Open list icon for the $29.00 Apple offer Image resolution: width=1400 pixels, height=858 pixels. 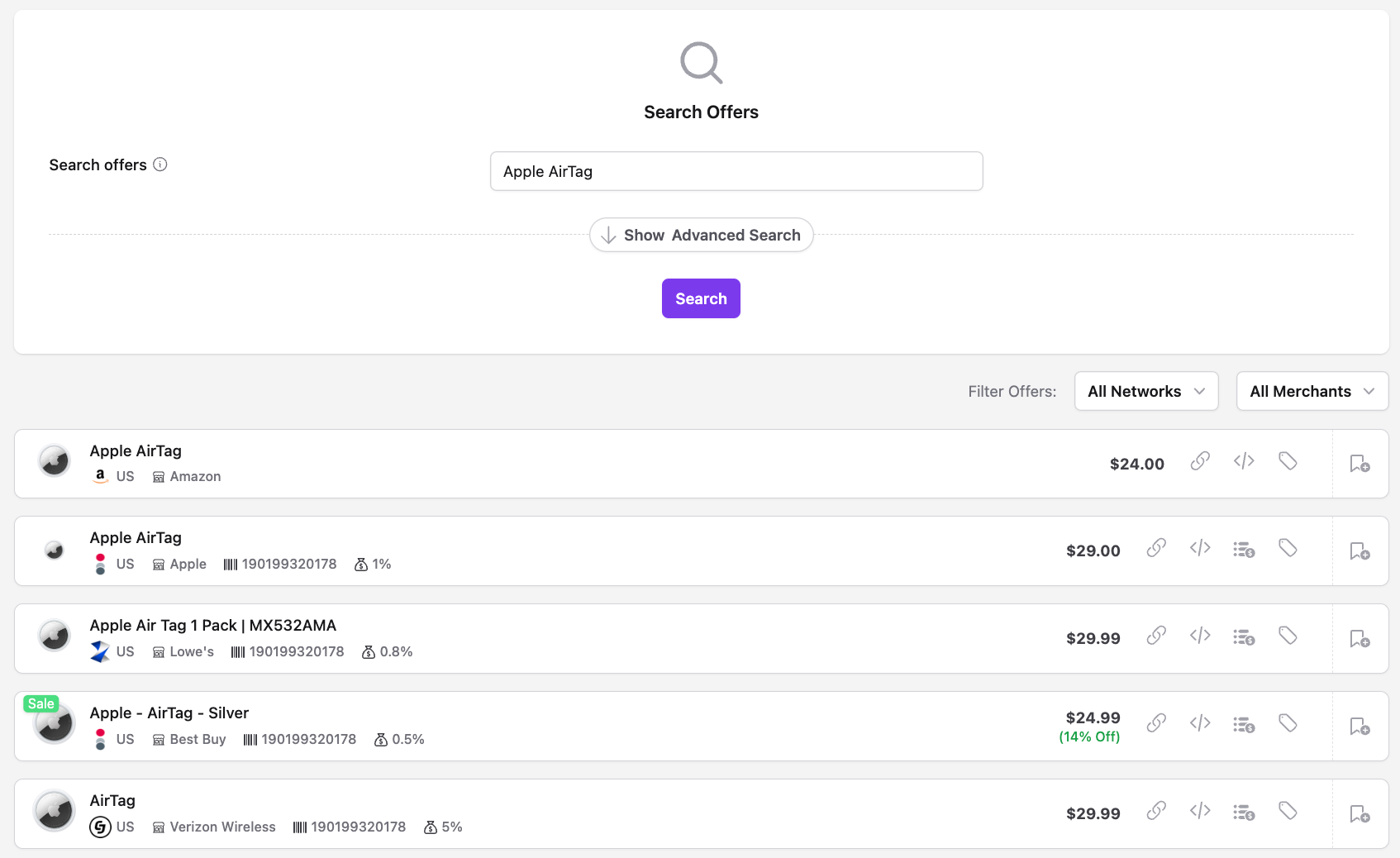point(1244,549)
